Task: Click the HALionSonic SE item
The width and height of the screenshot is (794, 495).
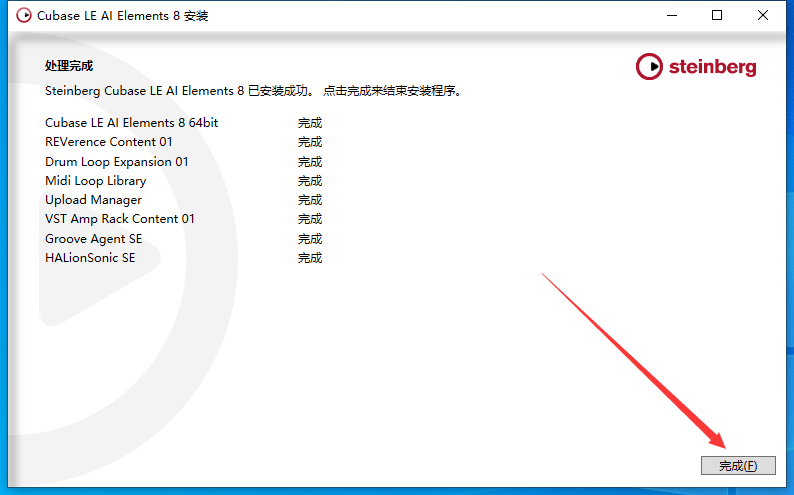Action: (90, 258)
